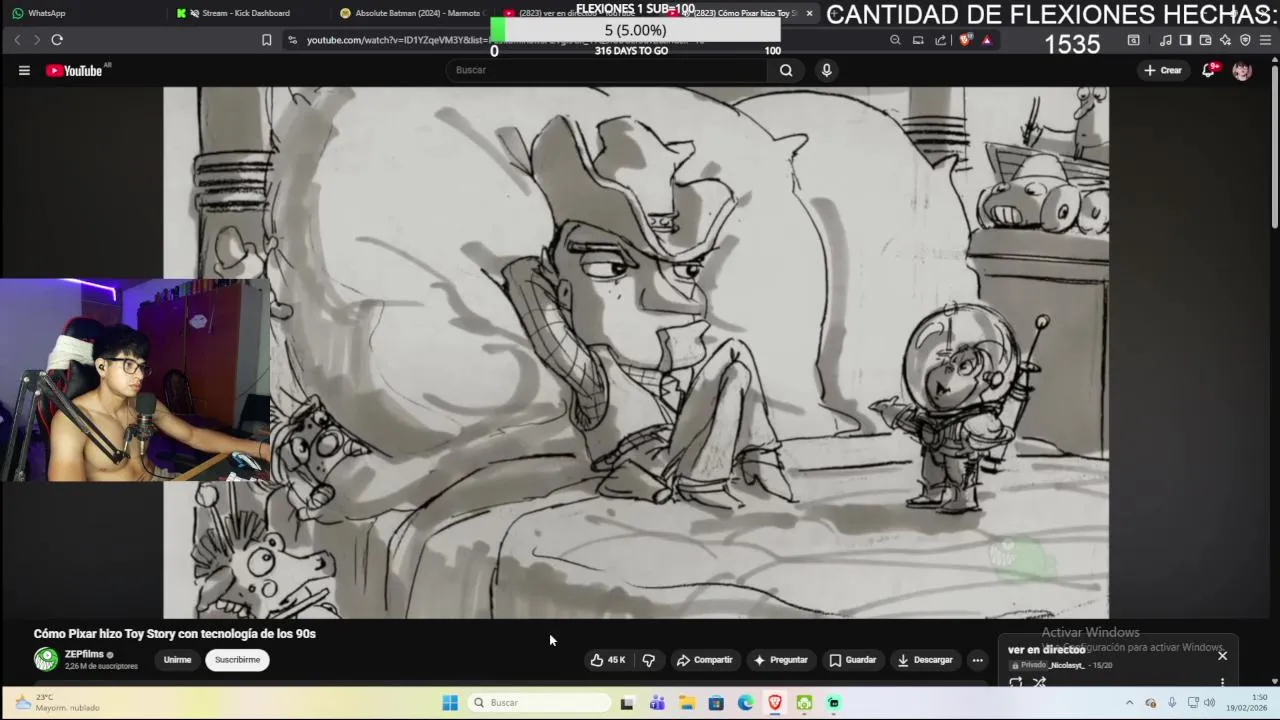Toggle loop playlist icon in playlist panel
This screenshot has width=1280, height=720.
coord(1016,682)
